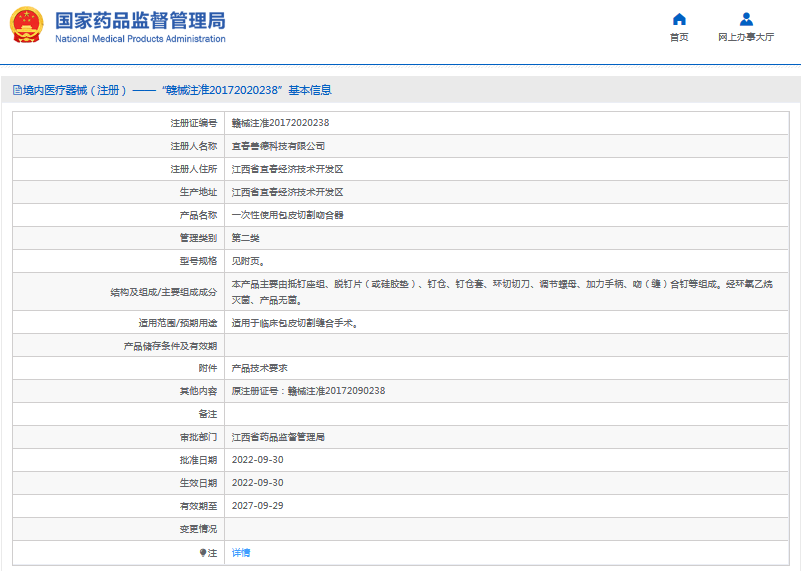
Task: Select the 注册人名称 label
Action: [194, 146]
